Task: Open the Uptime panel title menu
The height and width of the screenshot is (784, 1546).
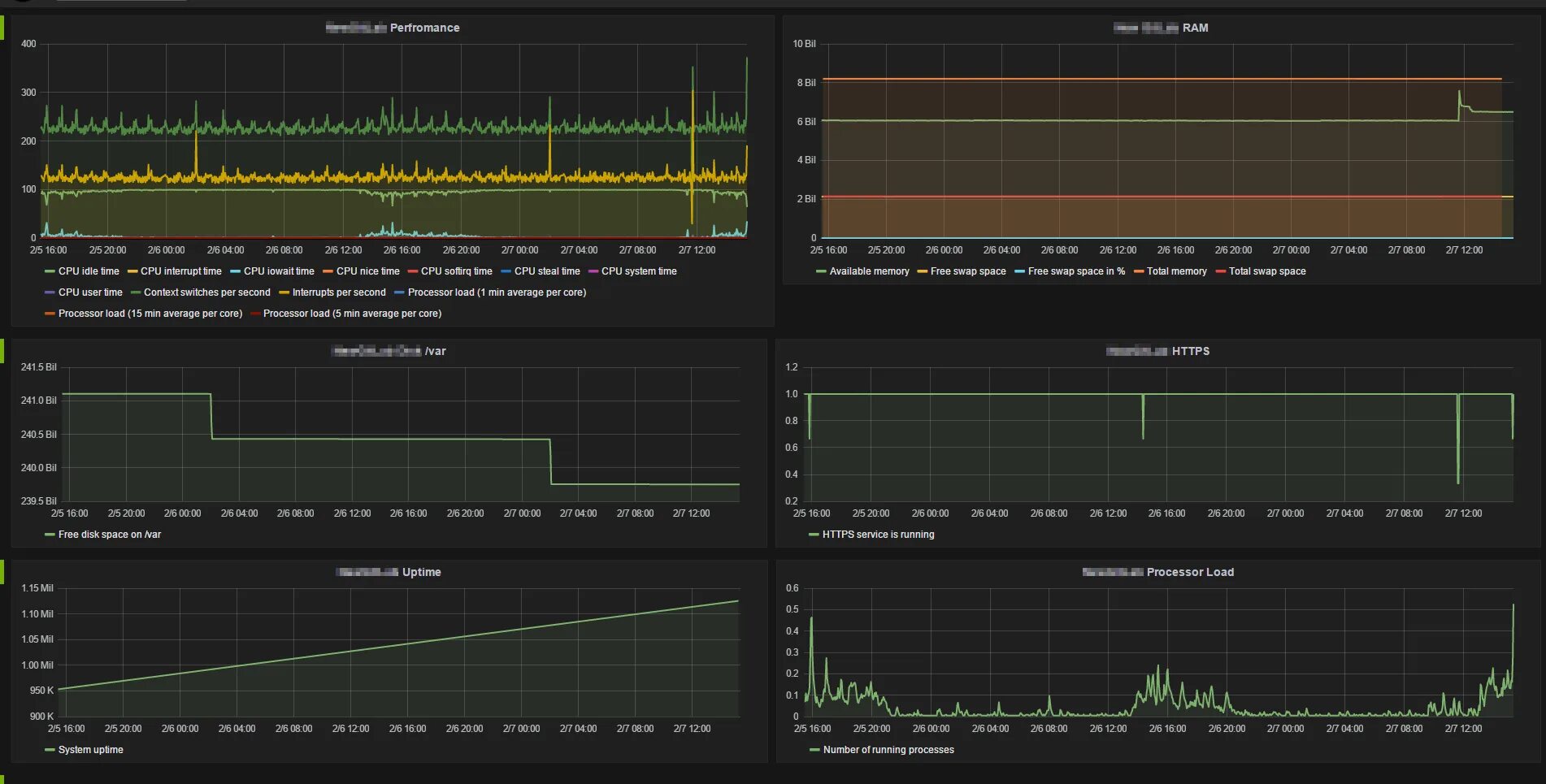Action: pyautogui.click(x=389, y=572)
